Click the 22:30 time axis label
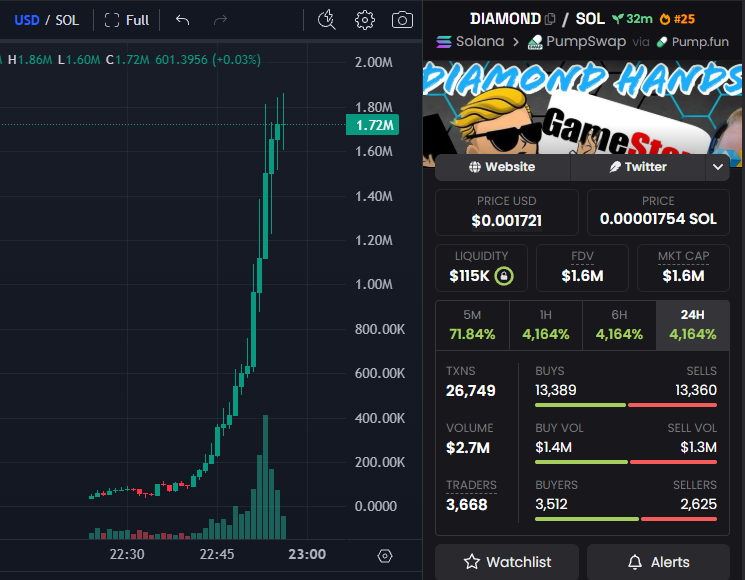Viewport: 745px width, 580px height. [127, 554]
